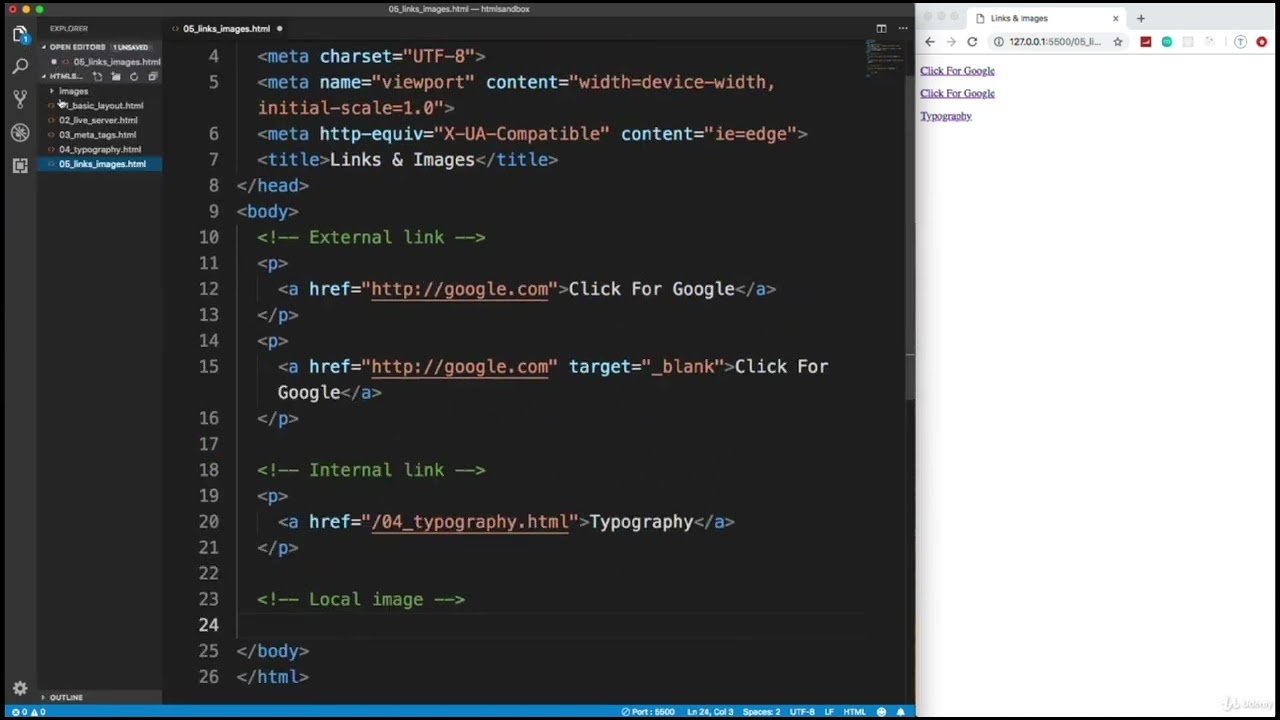Image resolution: width=1280 pixels, height=720 pixels.
Task: Open 01_basic_layout.html in the explorer
Action: click(101, 106)
